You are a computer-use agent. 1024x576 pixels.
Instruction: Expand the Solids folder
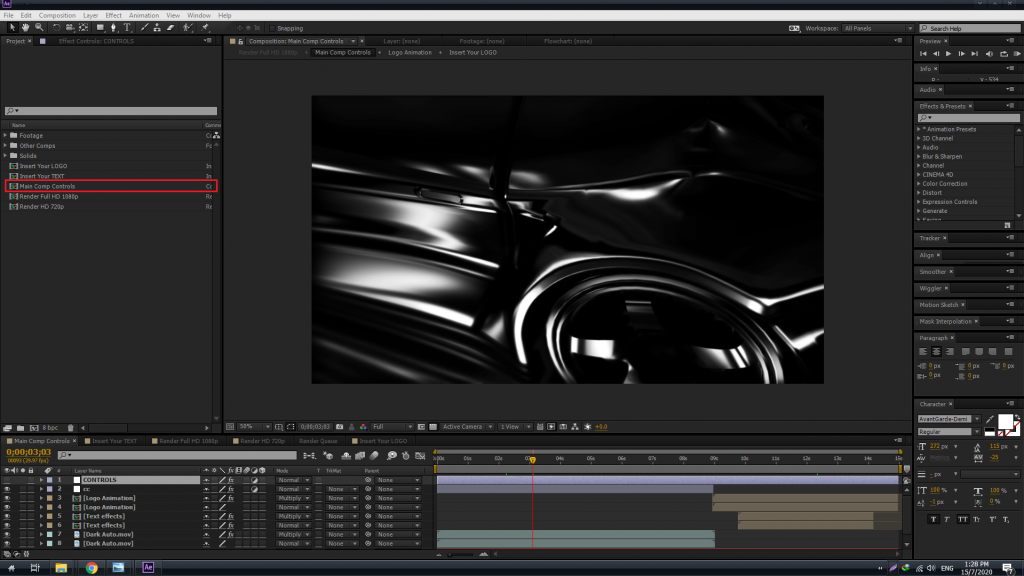point(5,155)
